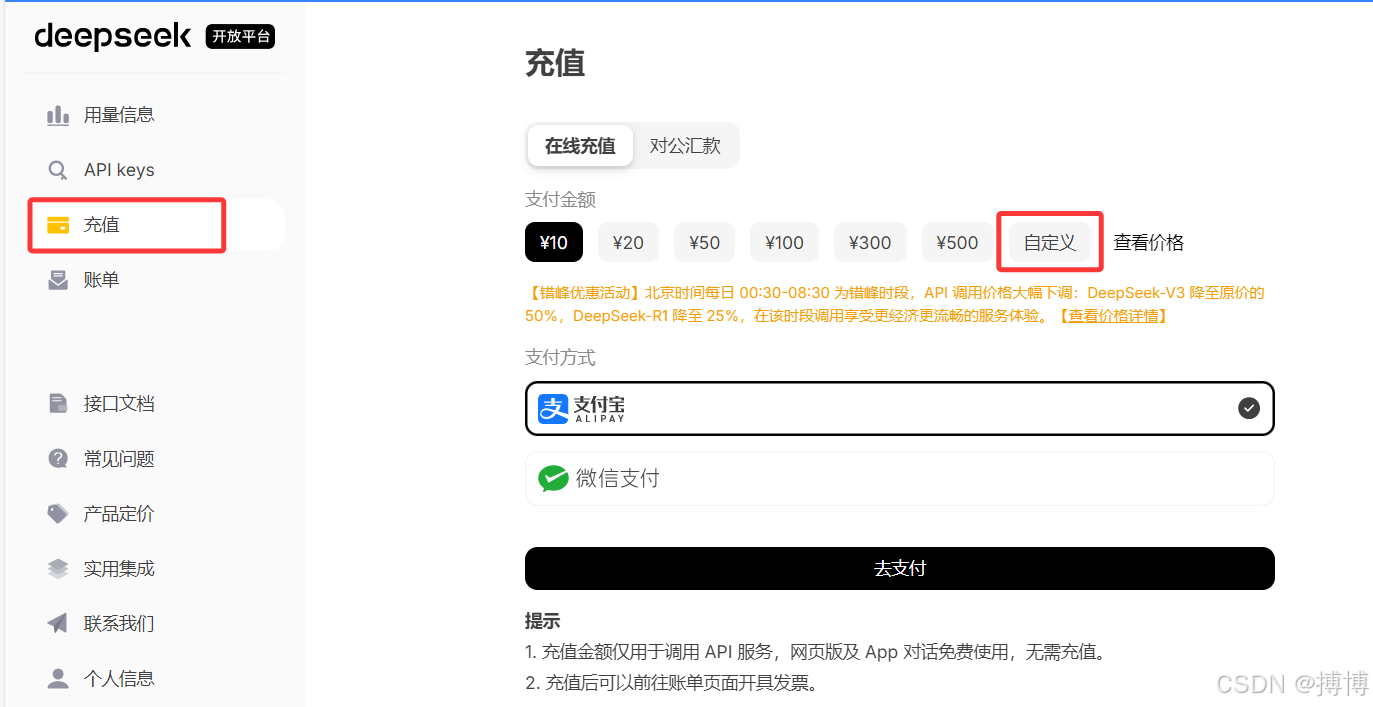The image size is (1373, 707).
Task: Click the billing inbox icon
Action: coord(58,280)
